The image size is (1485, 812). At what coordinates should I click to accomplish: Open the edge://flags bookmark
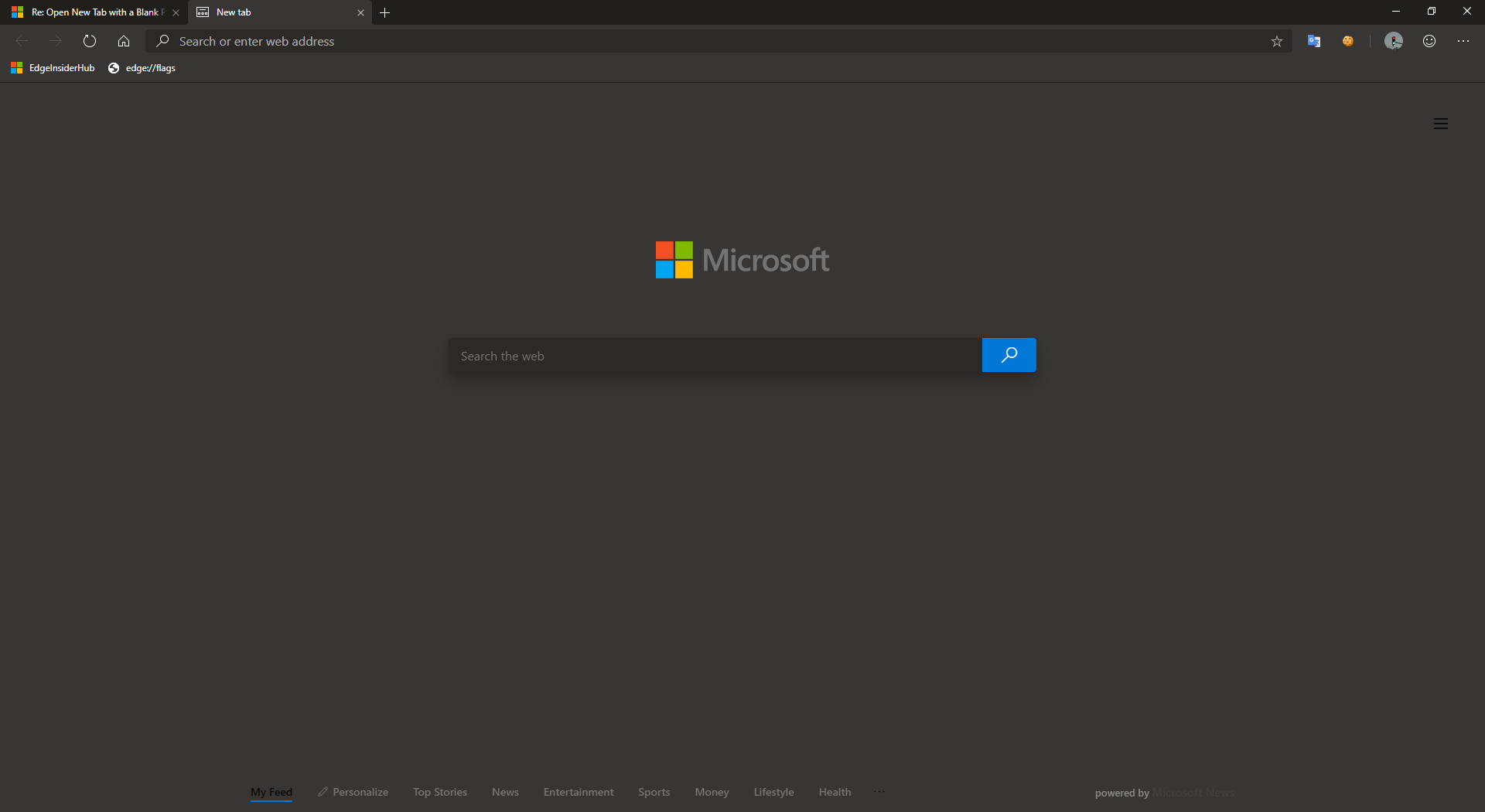(x=151, y=68)
